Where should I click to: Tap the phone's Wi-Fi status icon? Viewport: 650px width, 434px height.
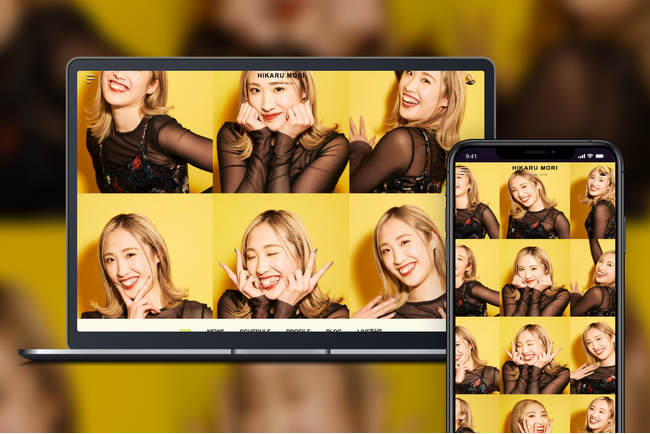coord(590,156)
